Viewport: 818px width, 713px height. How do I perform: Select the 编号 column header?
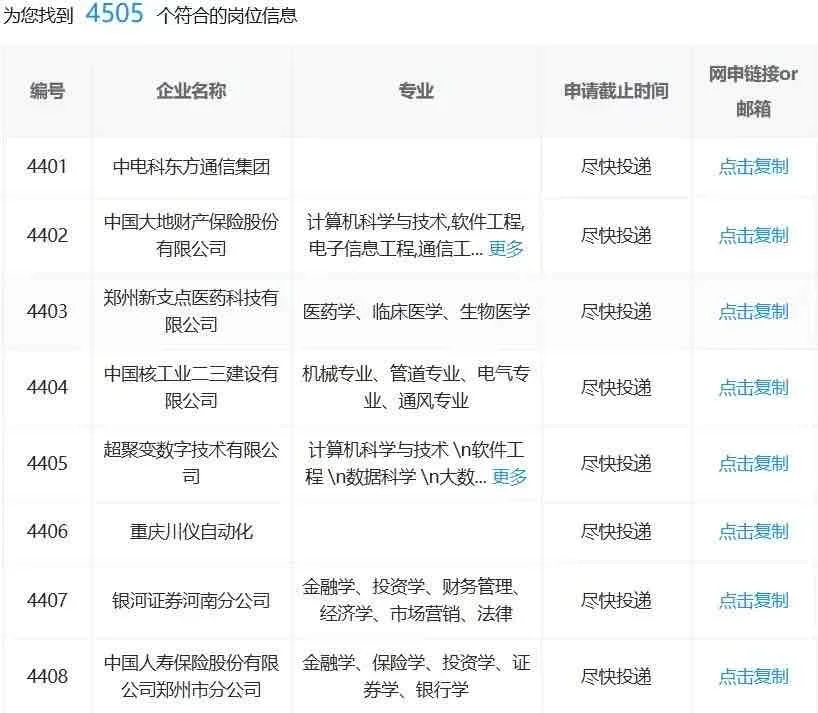coord(47,91)
